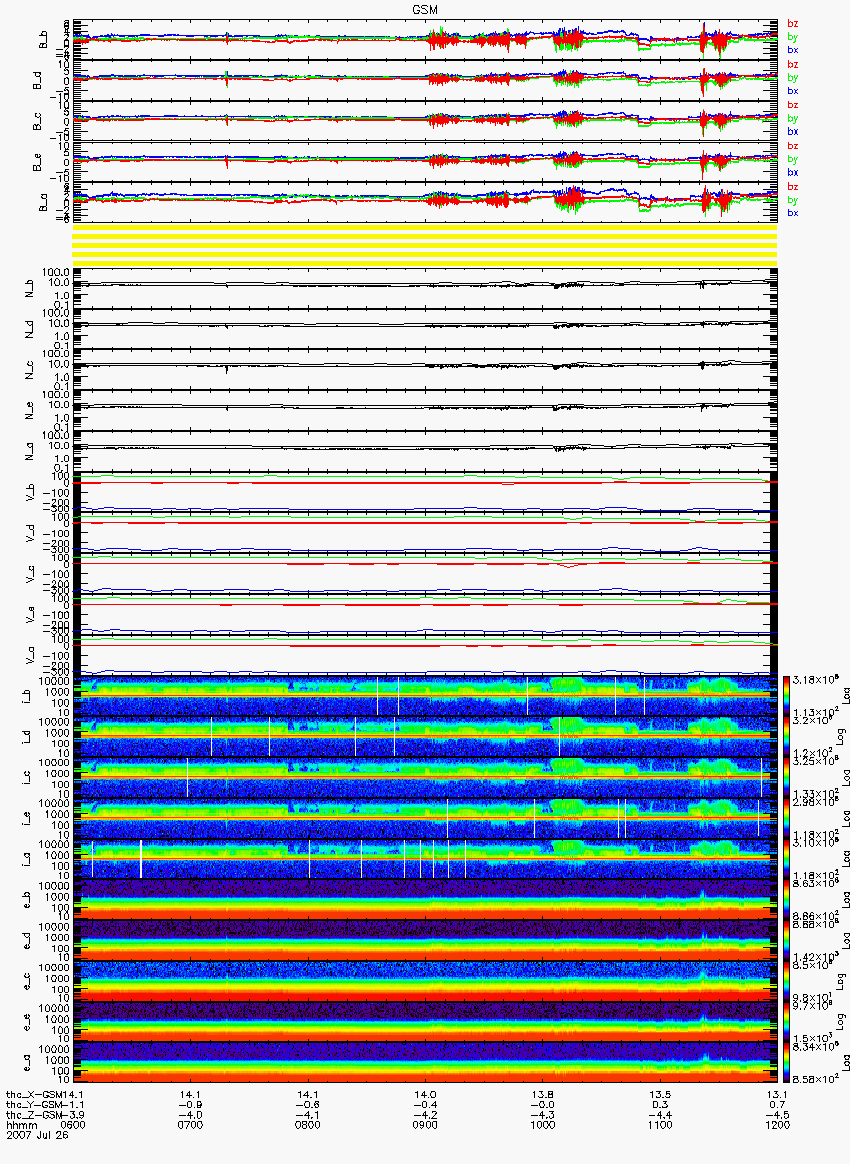The width and height of the screenshot is (850, 1164).
Task: Click the 2007 Jul 26 date label
Action: coord(37,1135)
